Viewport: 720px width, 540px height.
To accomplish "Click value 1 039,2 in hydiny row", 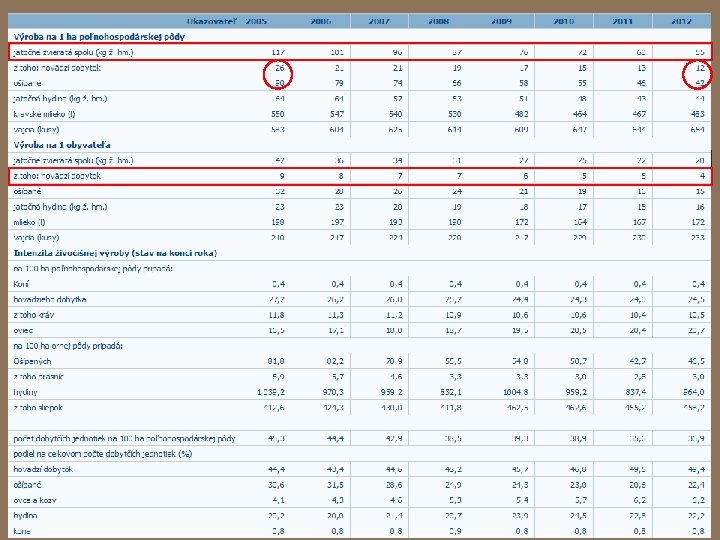I will (x=271, y=392).
